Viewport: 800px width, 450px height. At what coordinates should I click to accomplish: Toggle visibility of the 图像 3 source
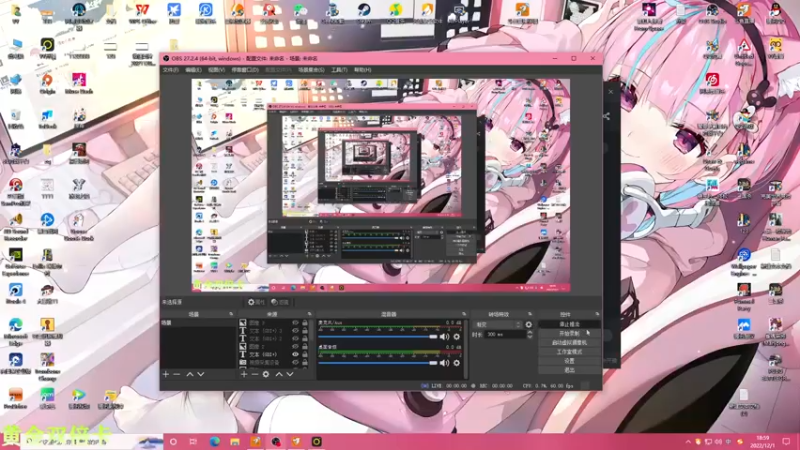point(295,323)
